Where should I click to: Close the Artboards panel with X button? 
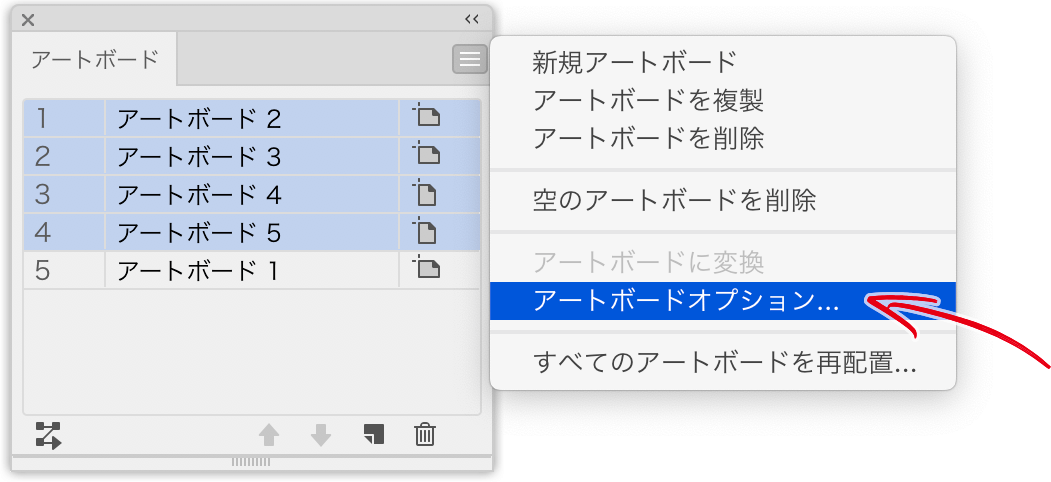[27, 20]
